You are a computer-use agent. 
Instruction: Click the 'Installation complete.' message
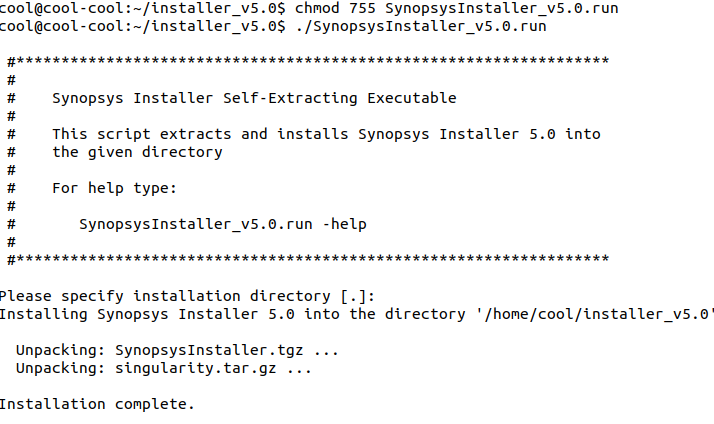click(97, 405)
